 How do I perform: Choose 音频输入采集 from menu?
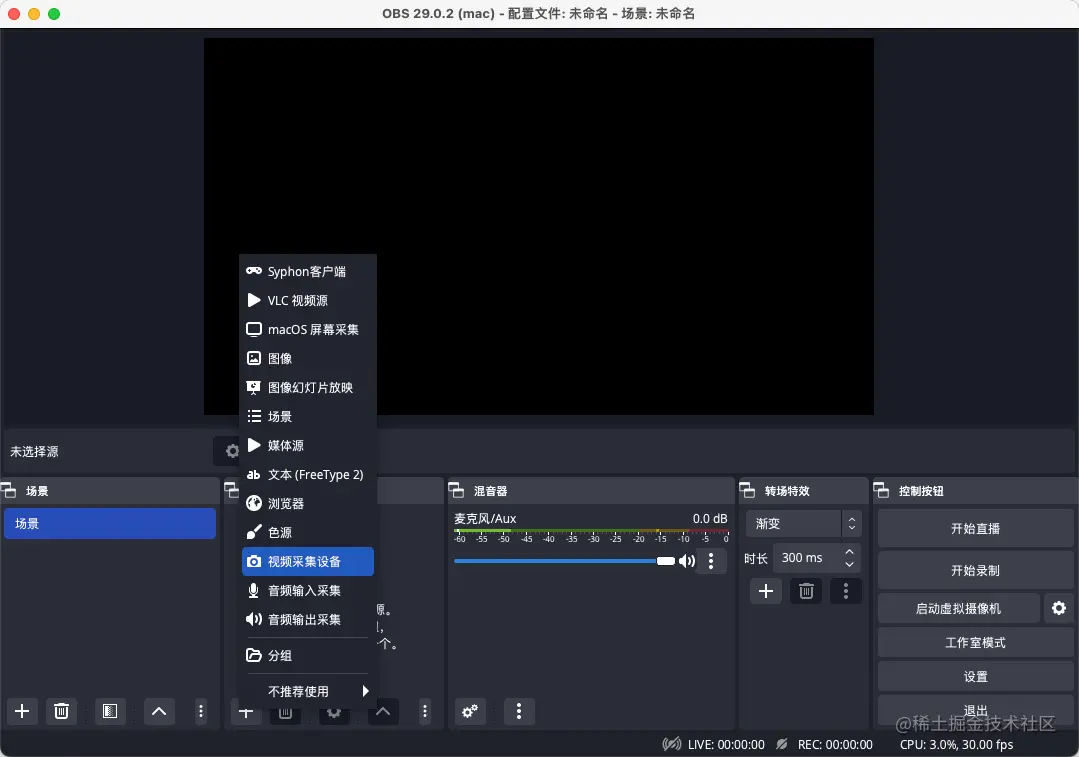308,590
